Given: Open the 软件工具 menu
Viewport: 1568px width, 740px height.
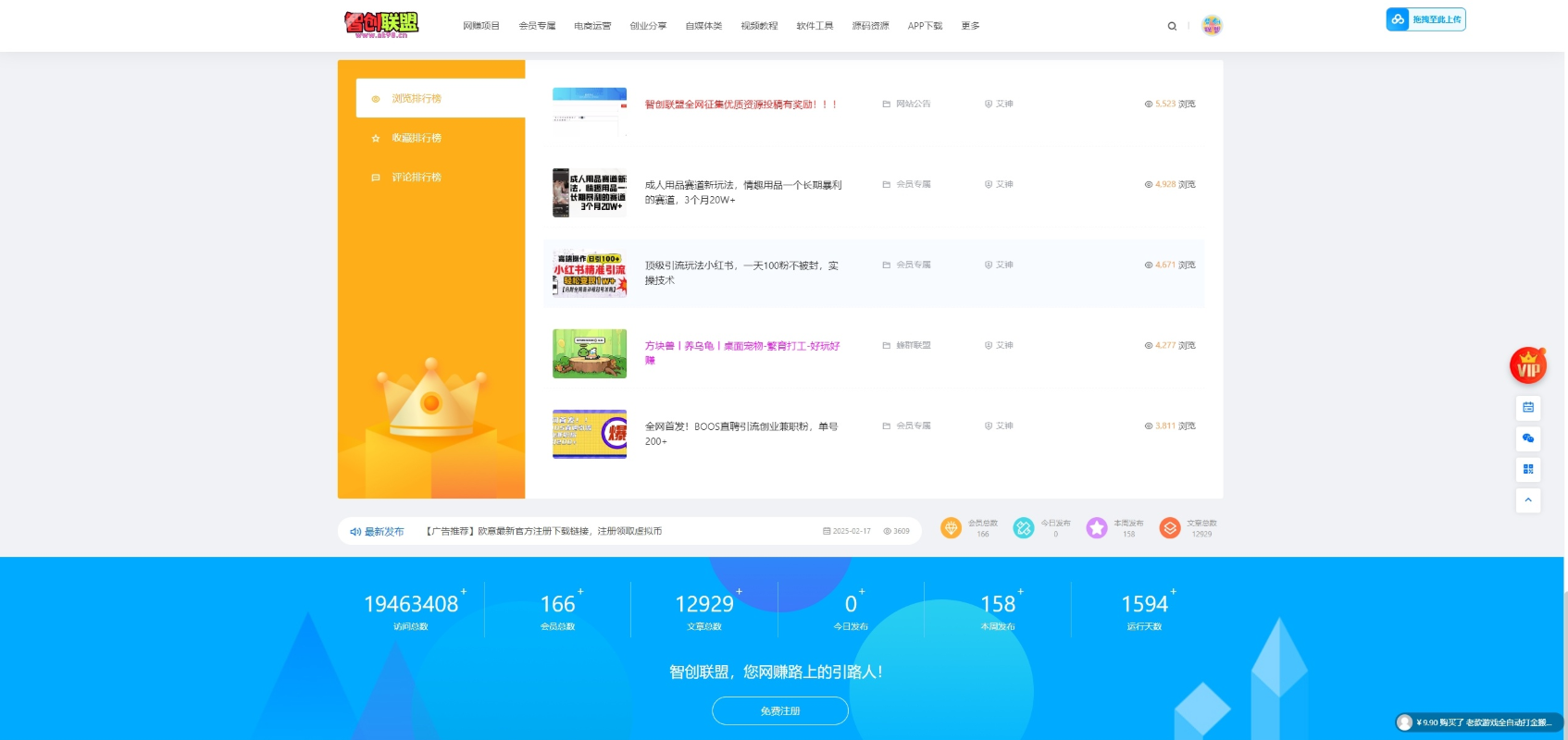Looking at the screenshot, I should pyautogui.click(x=815, y=26).
